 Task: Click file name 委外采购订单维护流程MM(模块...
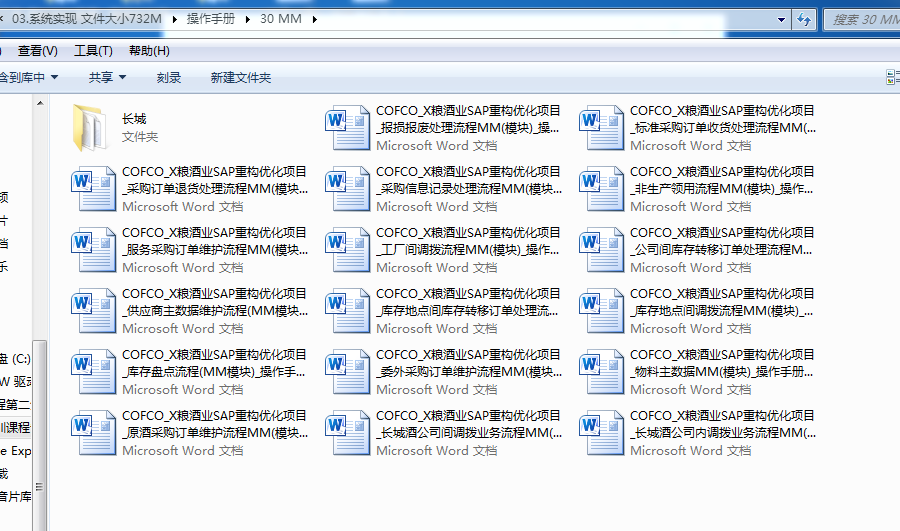pyautogui.click(x=469, y=371)
